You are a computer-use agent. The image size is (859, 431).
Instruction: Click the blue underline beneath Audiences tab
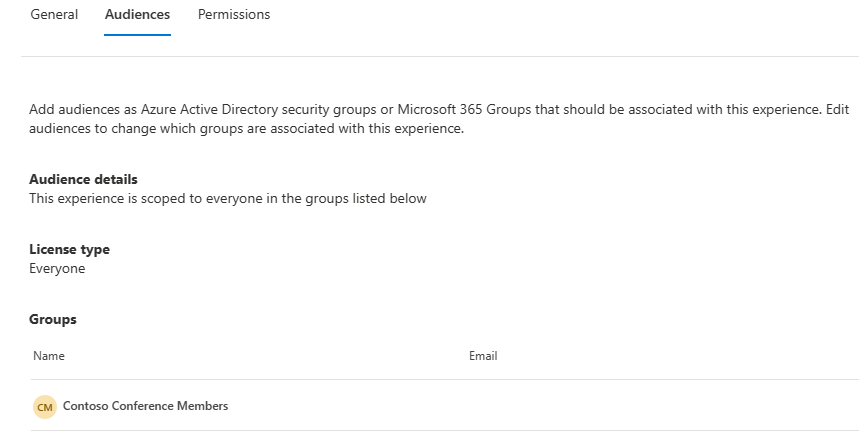[x=137, y=35]
